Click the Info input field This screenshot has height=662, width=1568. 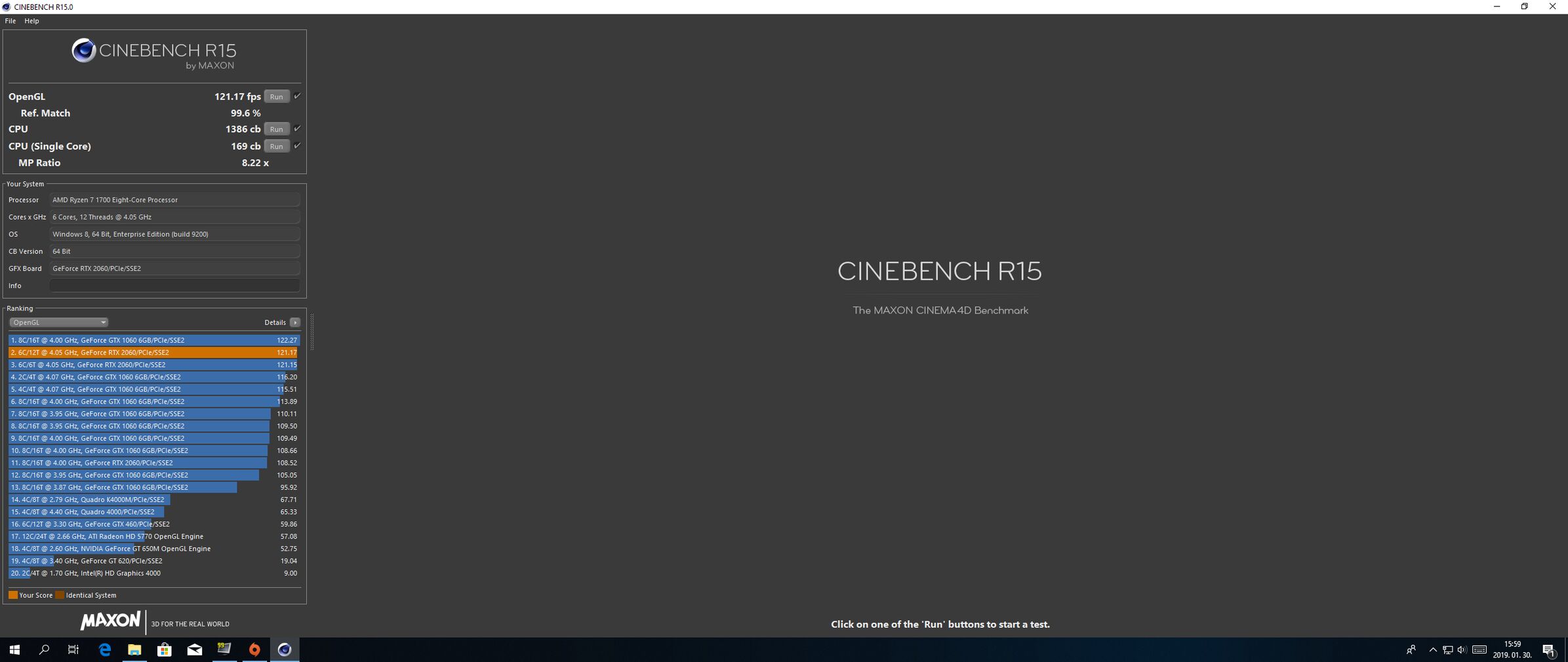coord(174,285)
